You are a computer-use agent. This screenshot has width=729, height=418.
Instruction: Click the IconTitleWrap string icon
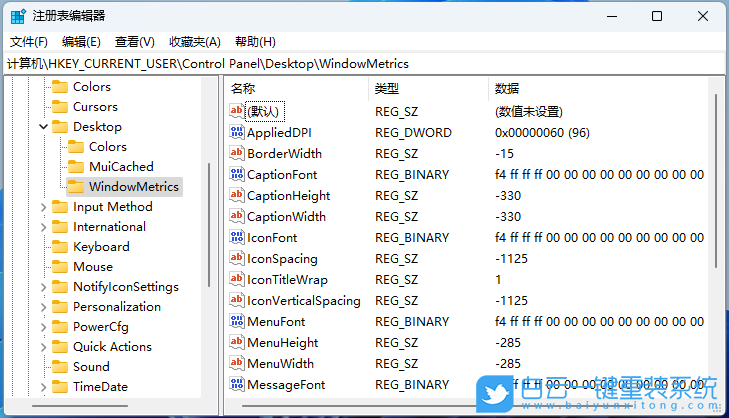tap(237, 279)
